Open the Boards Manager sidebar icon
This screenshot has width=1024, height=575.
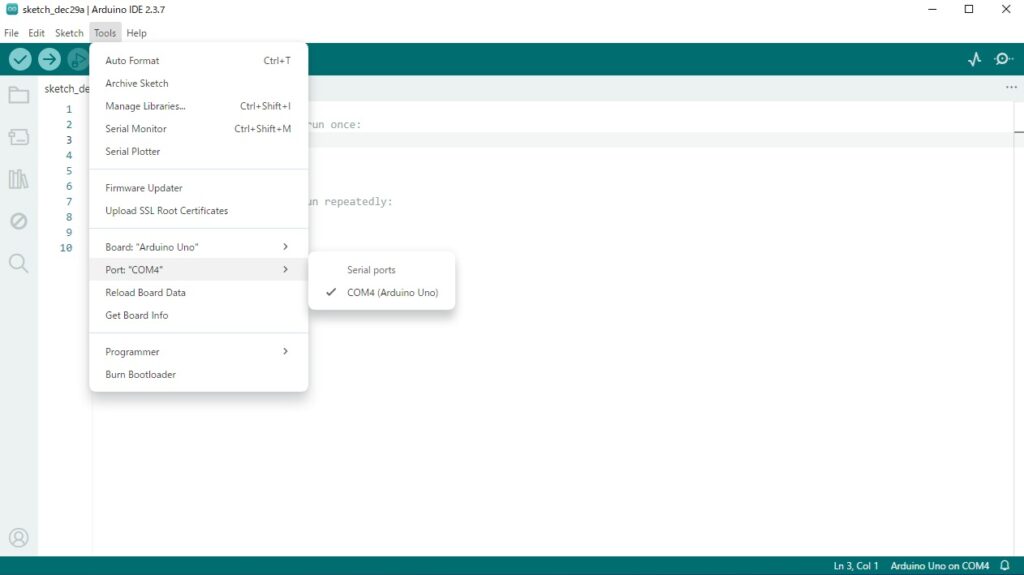click(18, 137)
